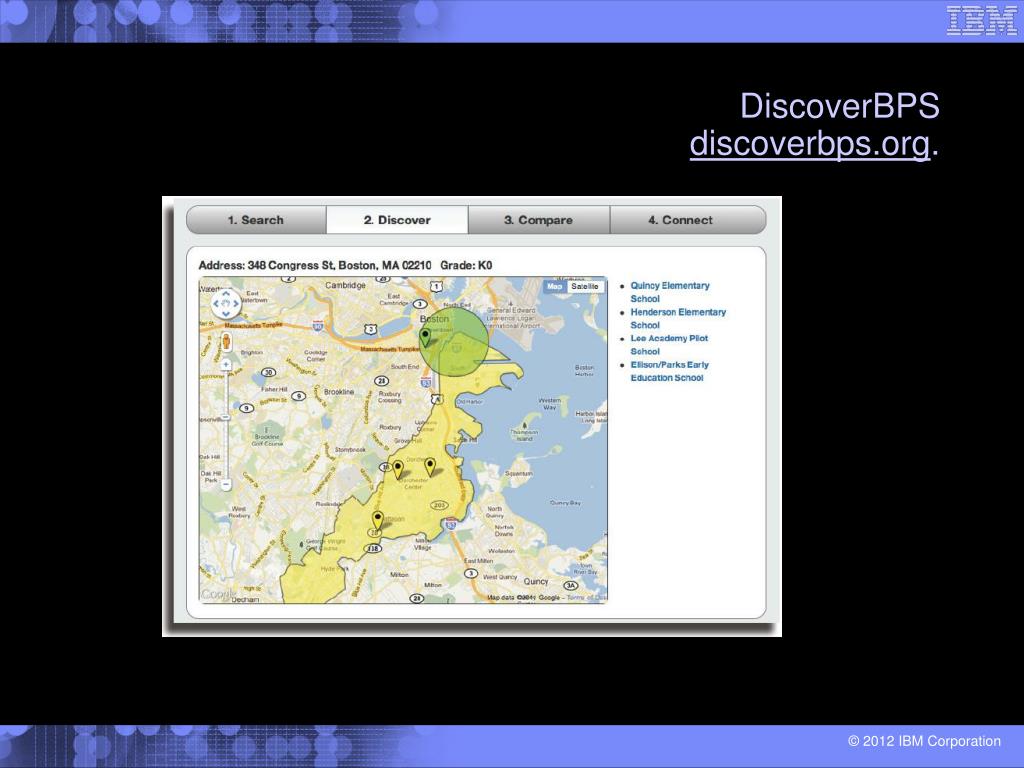The width and height of the screenshot is (1024, 768).
Task: Click yellow marker beside route 38 shield
Action: pyautogui.click(x=398, y=469)
